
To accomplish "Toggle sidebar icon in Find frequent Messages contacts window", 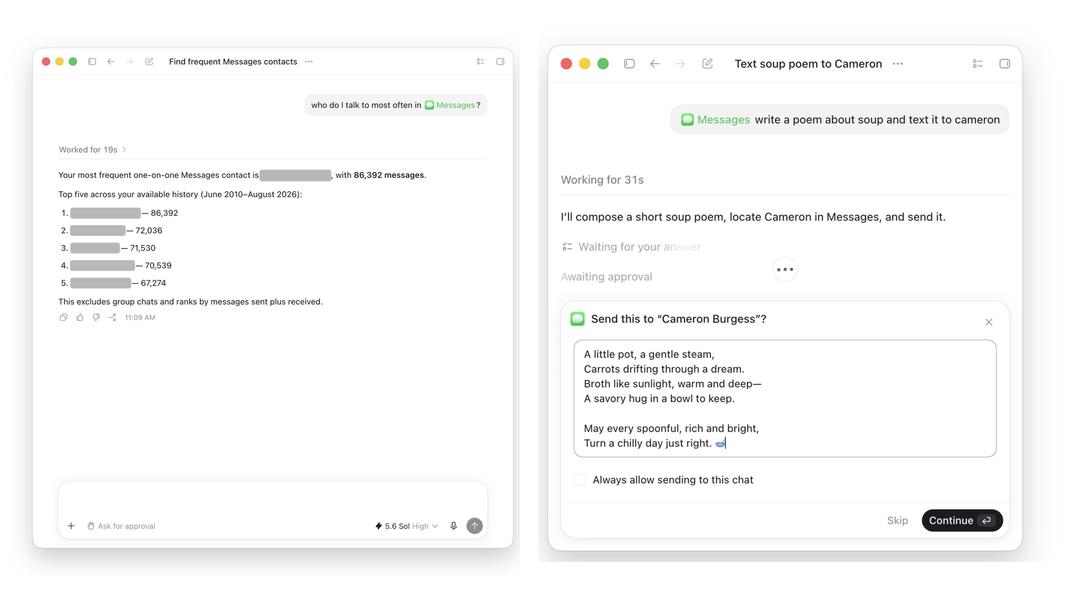I will [92, 61].
